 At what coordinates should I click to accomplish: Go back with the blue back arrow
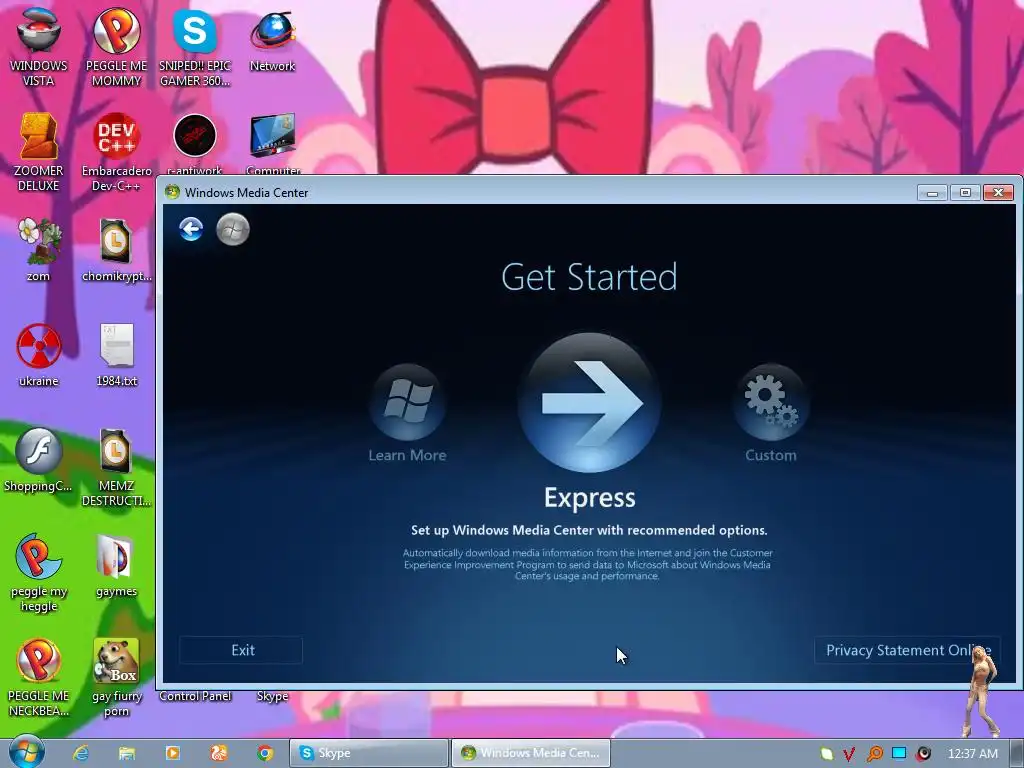coord(191,229)
